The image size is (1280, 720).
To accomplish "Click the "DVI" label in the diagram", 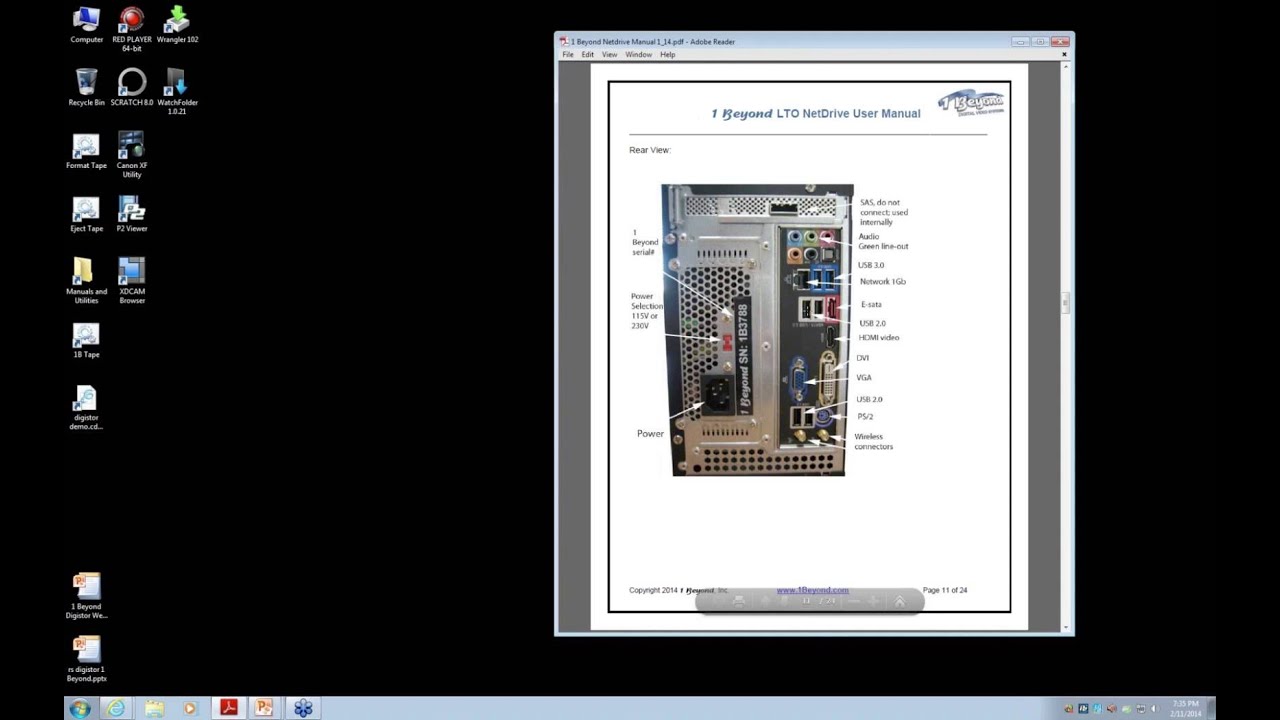I will click(863, 358).
